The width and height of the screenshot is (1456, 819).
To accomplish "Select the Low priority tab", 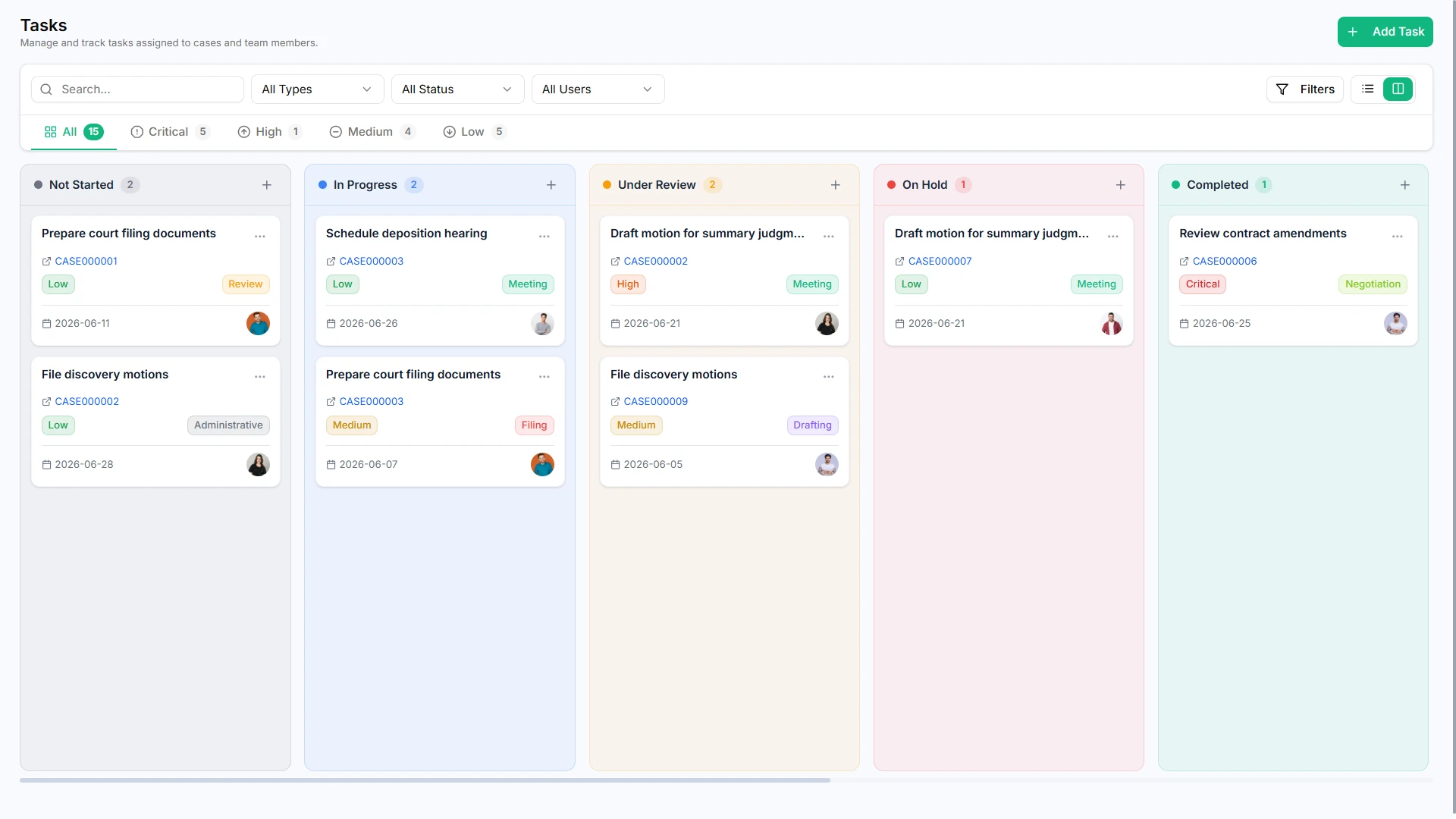I will click(x=474, y=132).
